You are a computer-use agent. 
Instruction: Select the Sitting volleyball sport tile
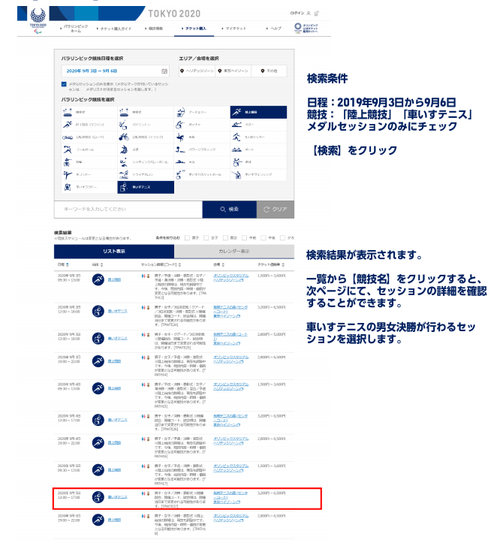point(145,162)
